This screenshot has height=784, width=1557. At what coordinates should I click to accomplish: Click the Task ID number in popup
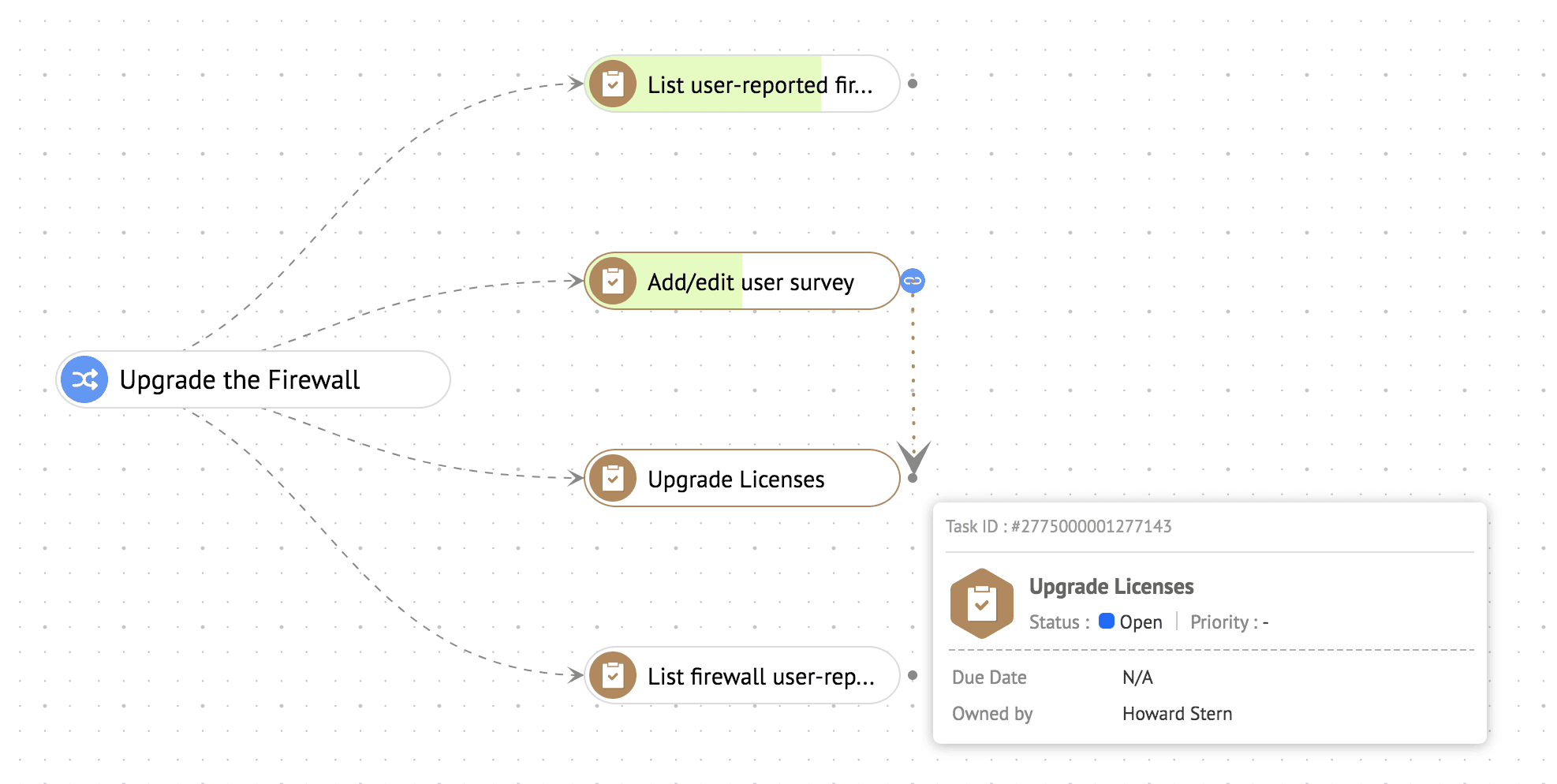tap(1092, 527)
